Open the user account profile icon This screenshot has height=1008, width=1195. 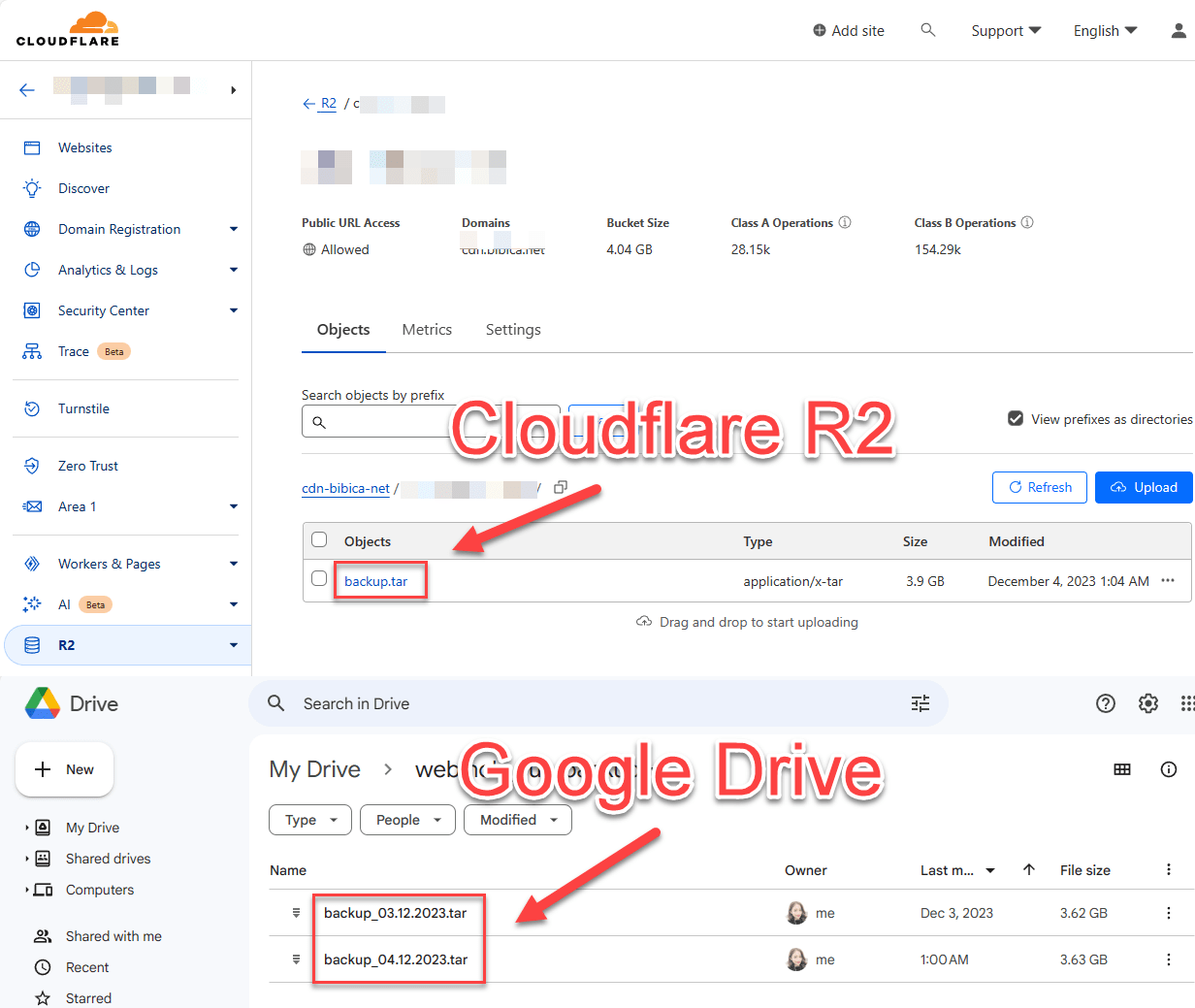(x=1179, y=30)
